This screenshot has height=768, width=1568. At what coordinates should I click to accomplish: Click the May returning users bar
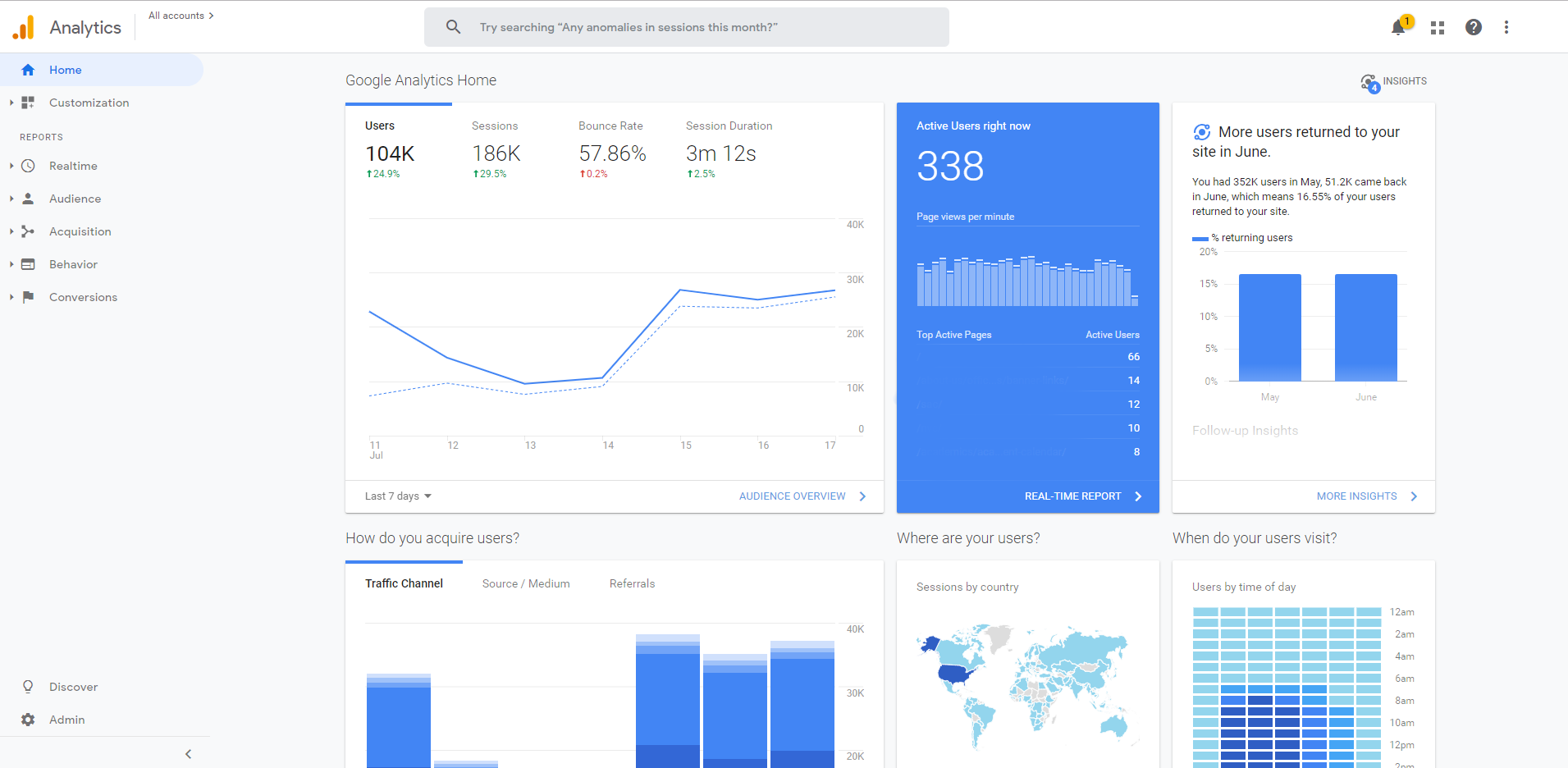pos(1270,327)
